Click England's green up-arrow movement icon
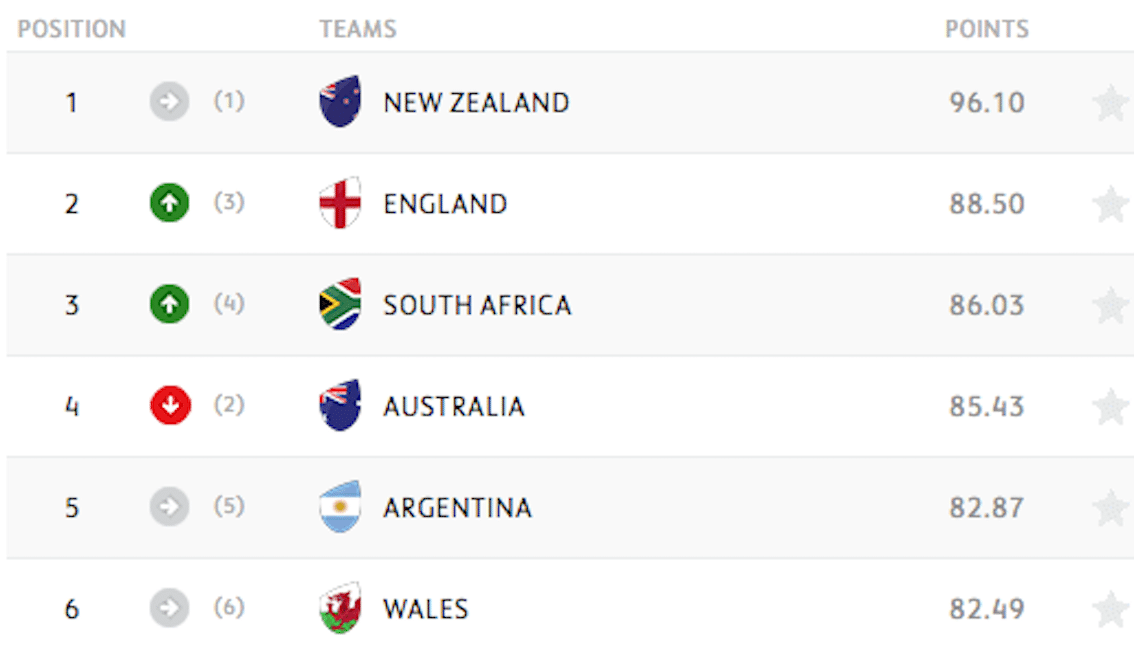 click(x=170, y=203)
